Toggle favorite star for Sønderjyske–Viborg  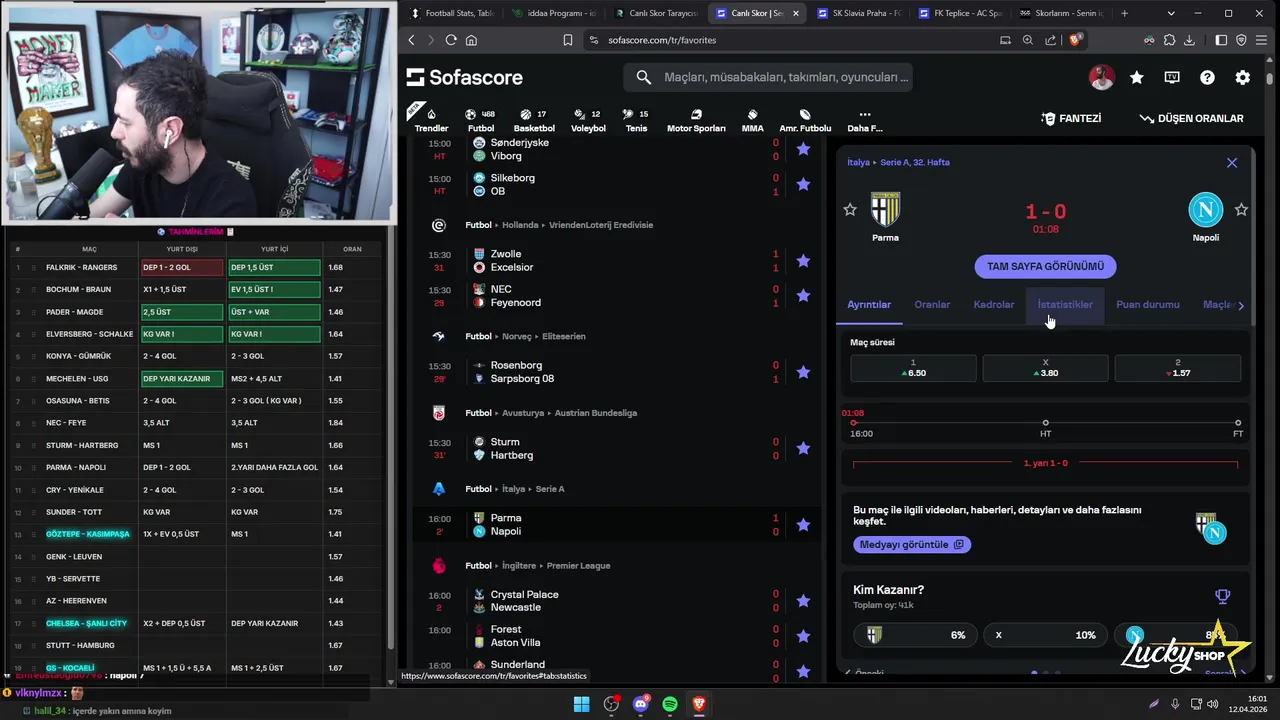(803, 149)
